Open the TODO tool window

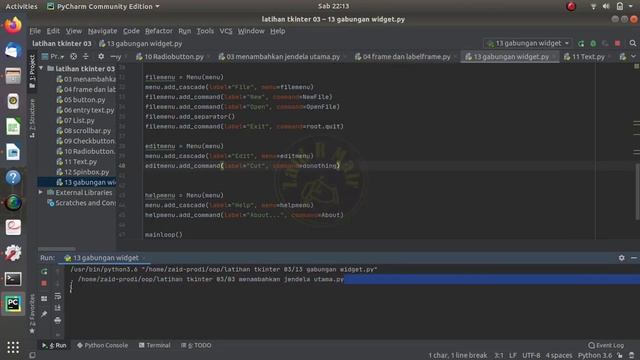click(x=196, y=345)
